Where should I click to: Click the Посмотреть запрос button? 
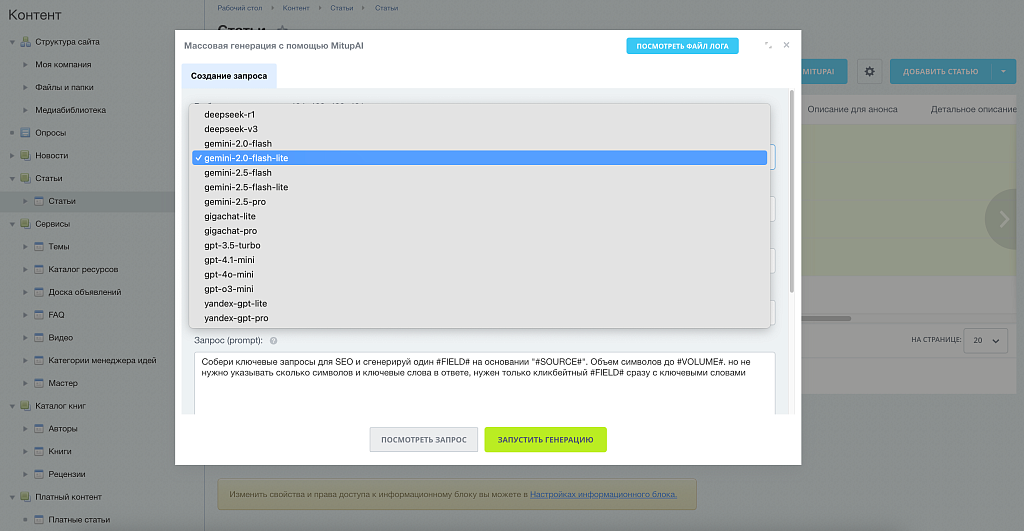click(x=423, y=440)
